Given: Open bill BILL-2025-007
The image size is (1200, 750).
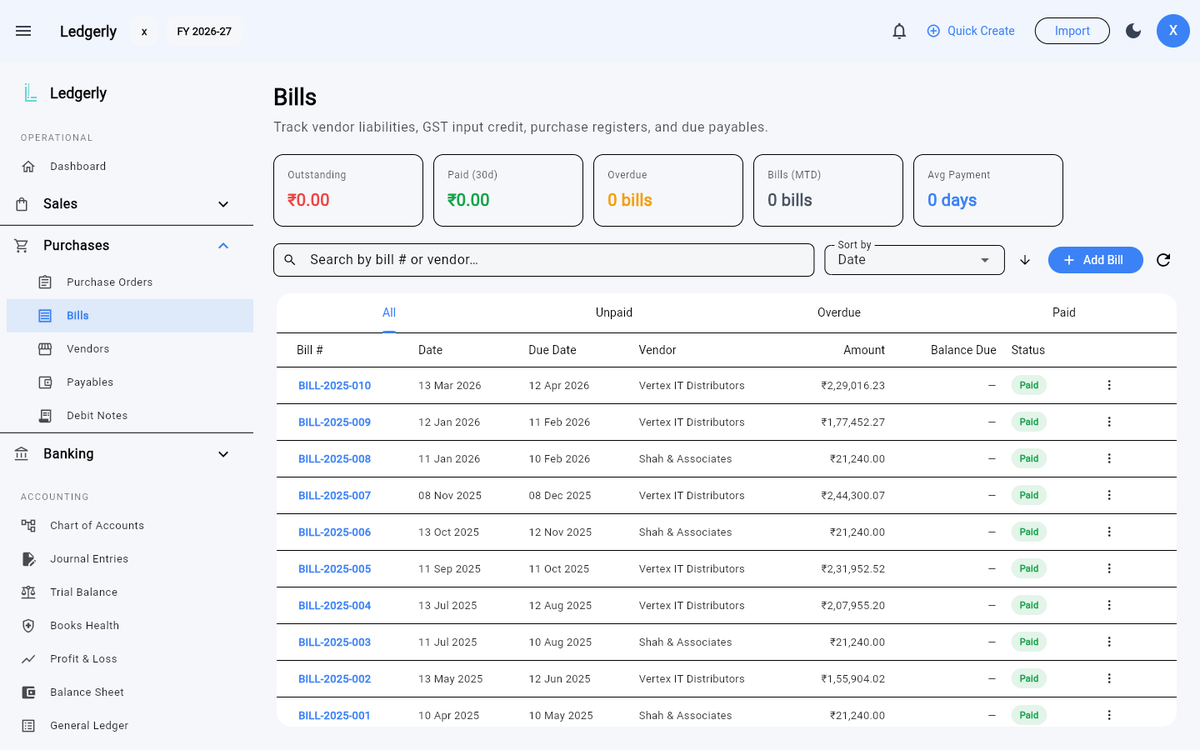Looking at the screenshot, I should [335, 496].
